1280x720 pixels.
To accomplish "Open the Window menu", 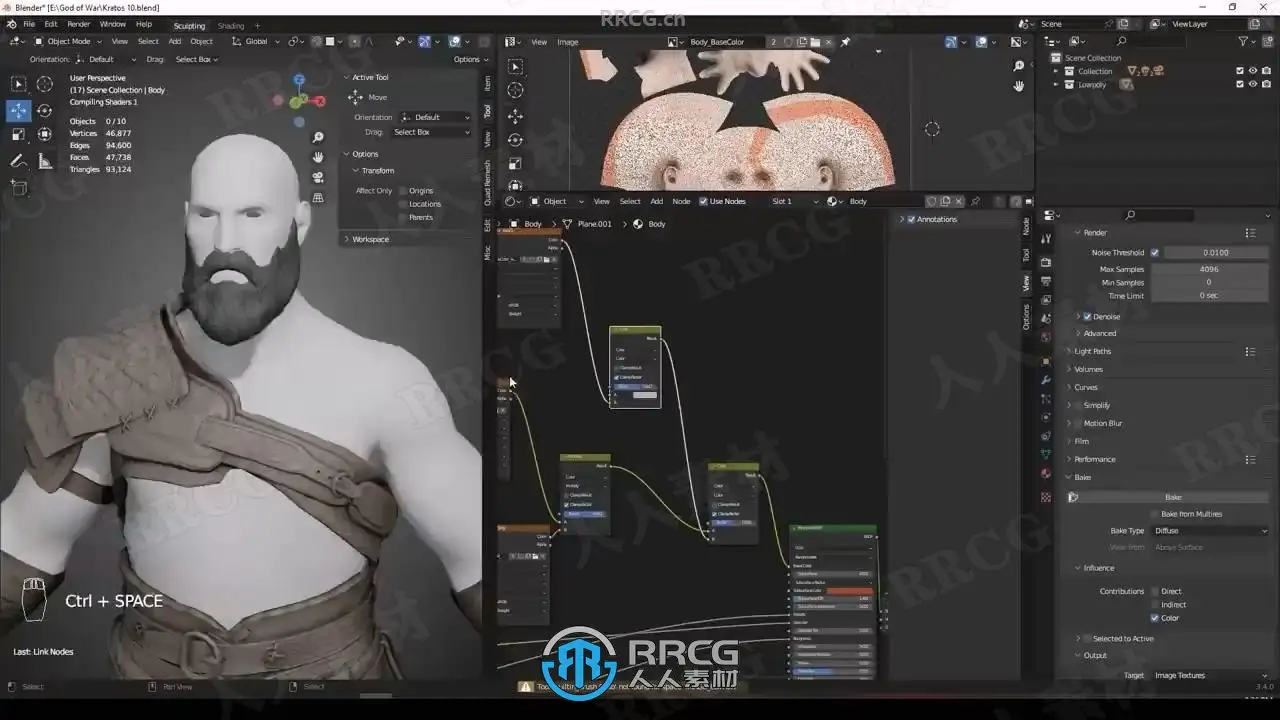I will point(113,24).
